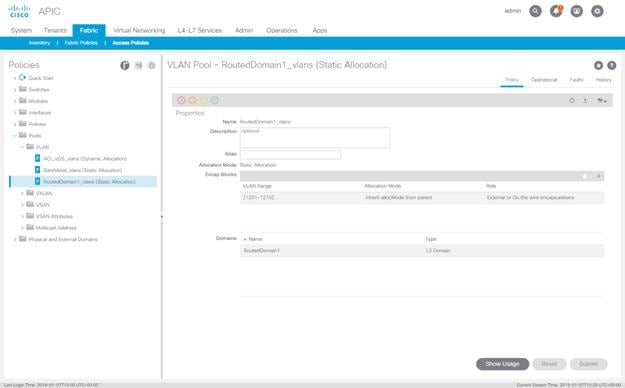Open the help icon beside pool title
The image size is (625, 388).
[611, 65]
